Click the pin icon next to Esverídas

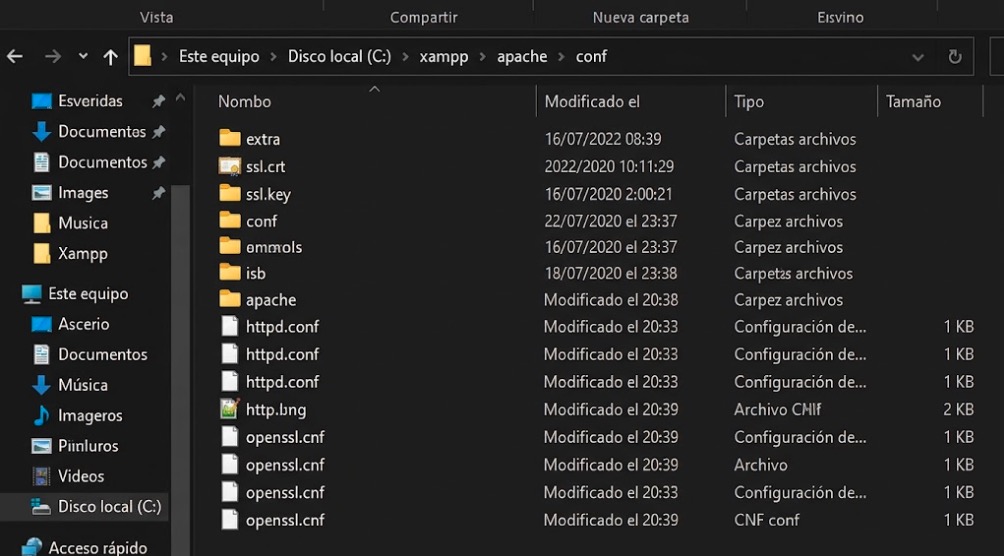pyautogui.click(x=158, y=101)
